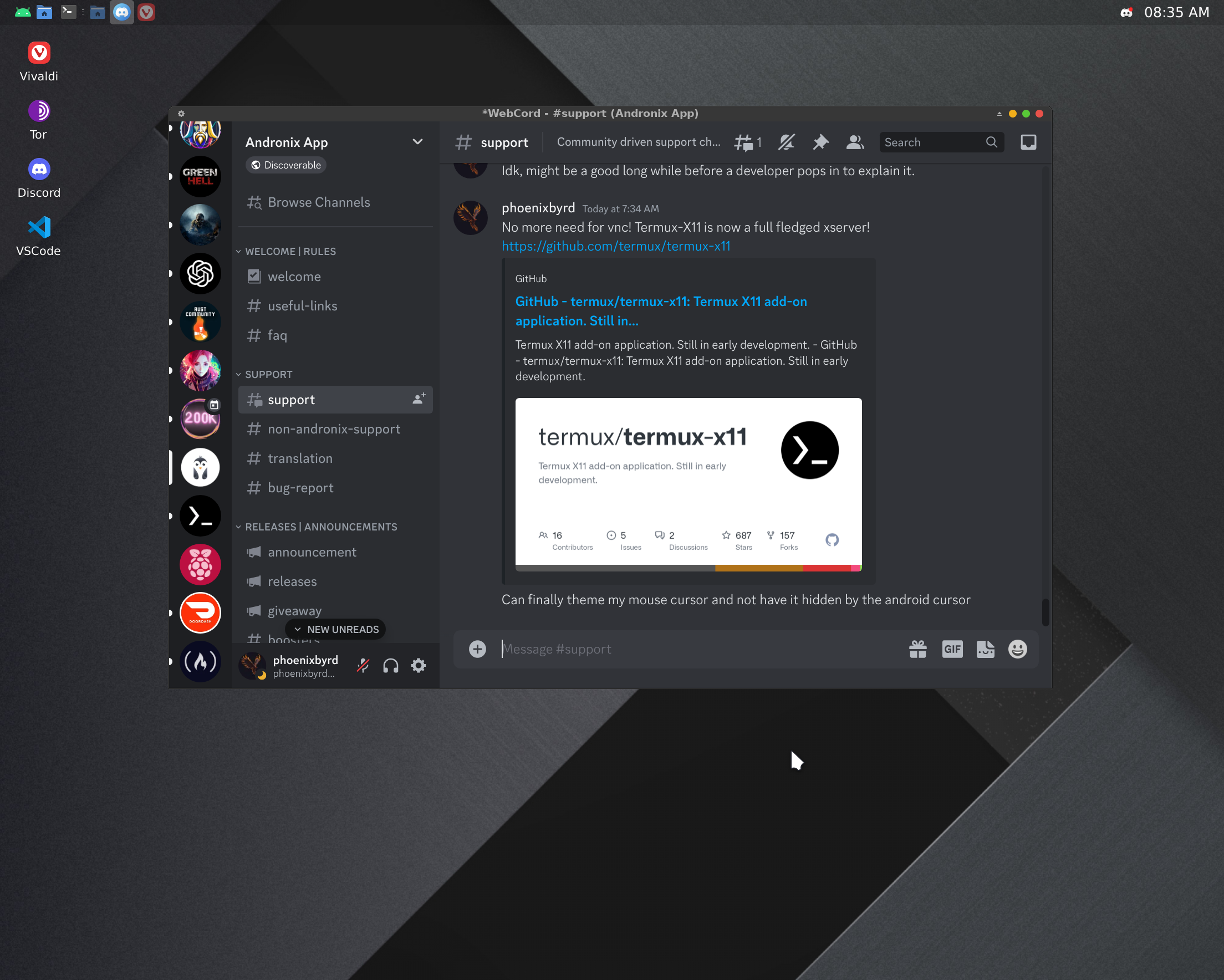Open the announcement channel

point(335,552)
